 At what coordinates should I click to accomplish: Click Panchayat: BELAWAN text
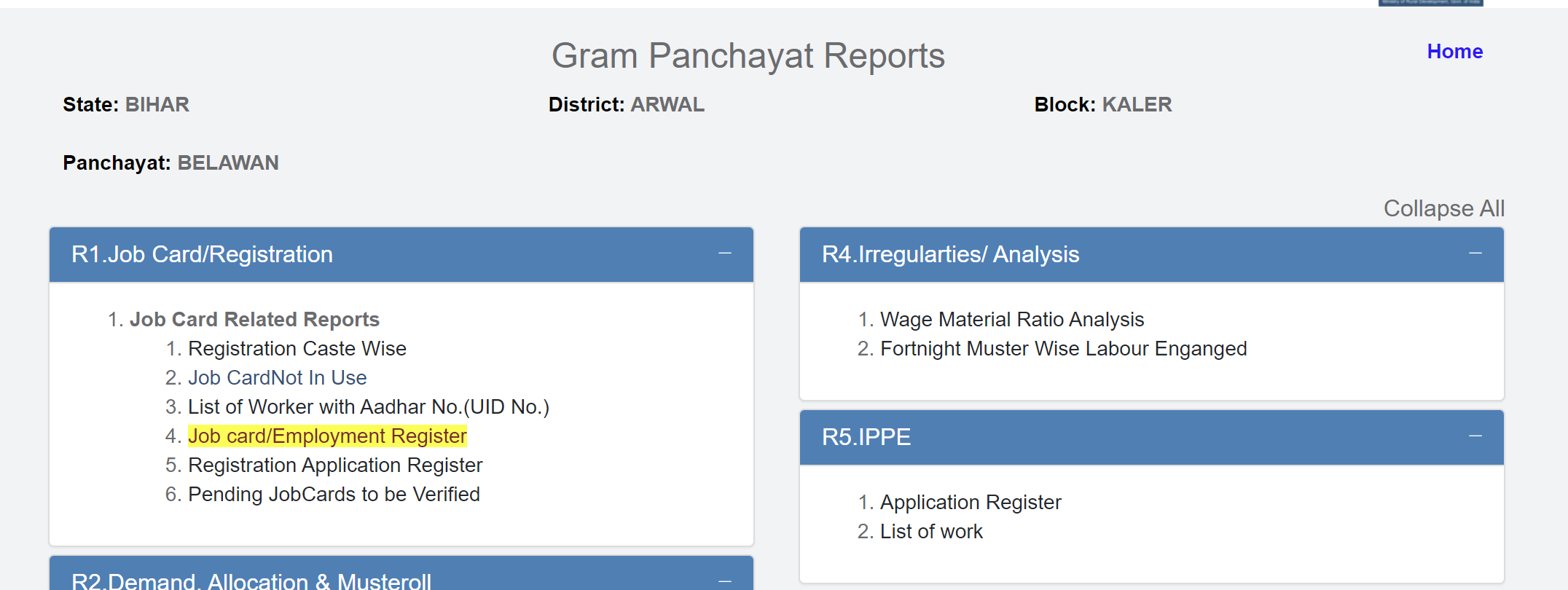170,163
